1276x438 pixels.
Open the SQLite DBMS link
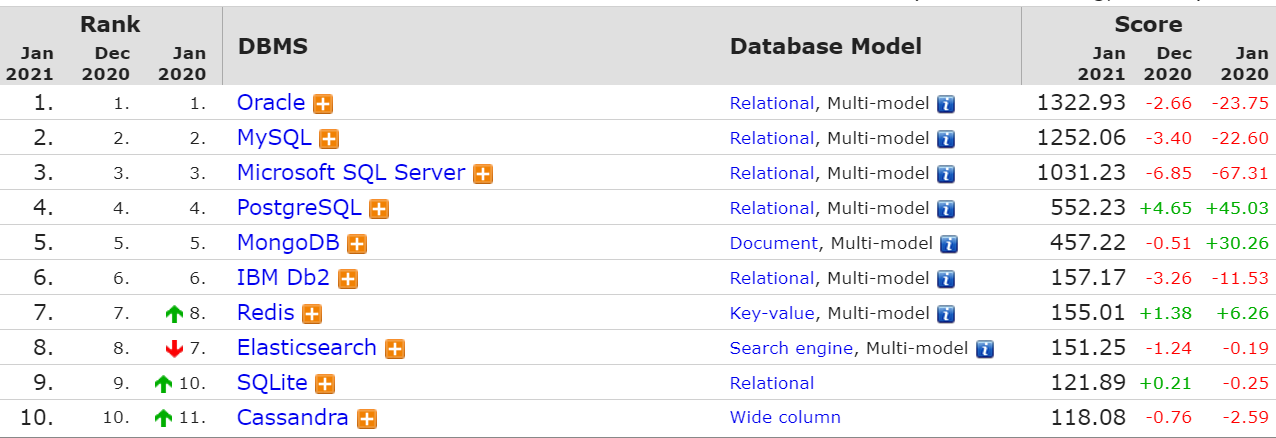point(272,383)
